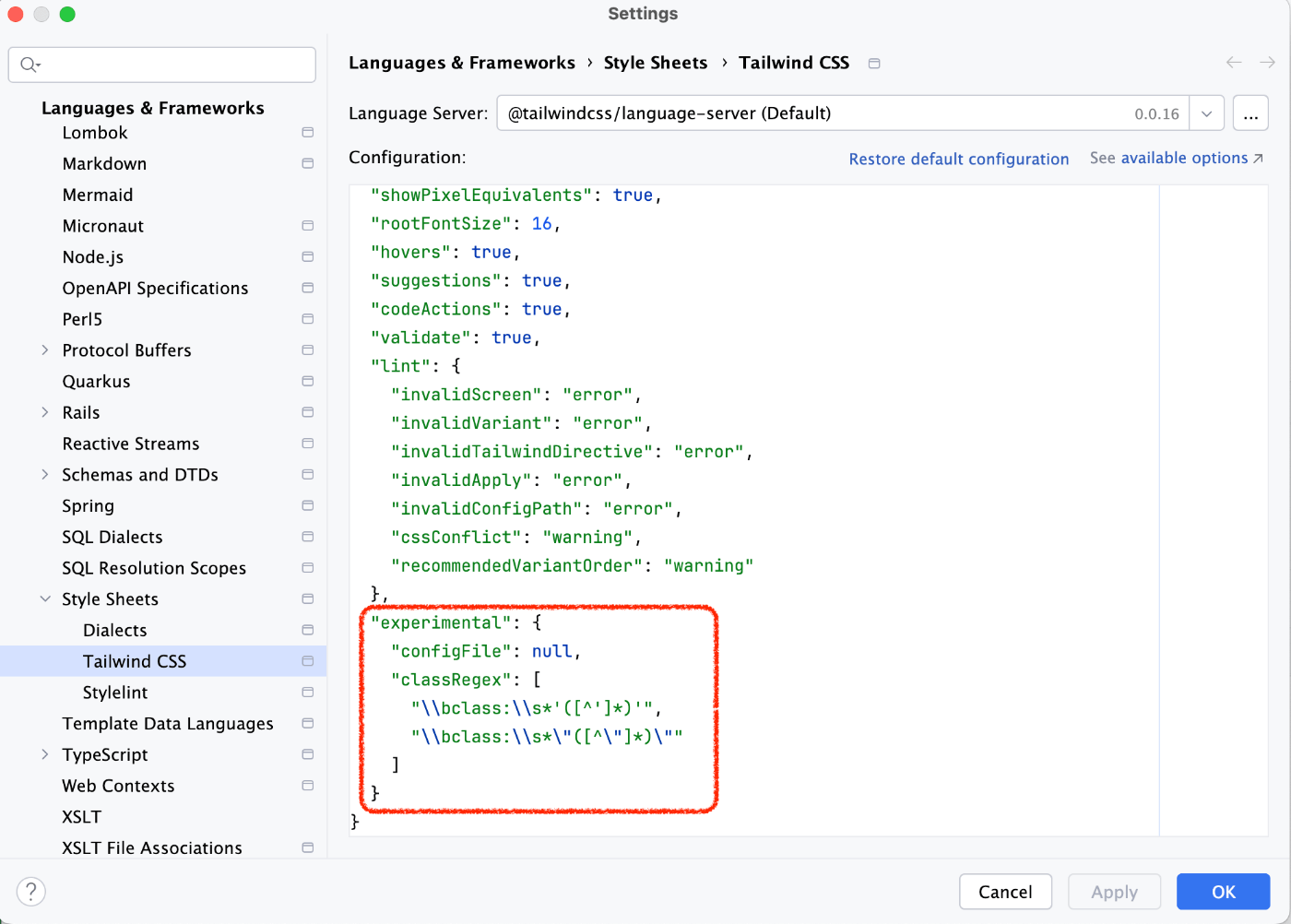Go forward using the right arrow icon
Viewport: 1291px width, 924px height.
[x=1267, y=63]
